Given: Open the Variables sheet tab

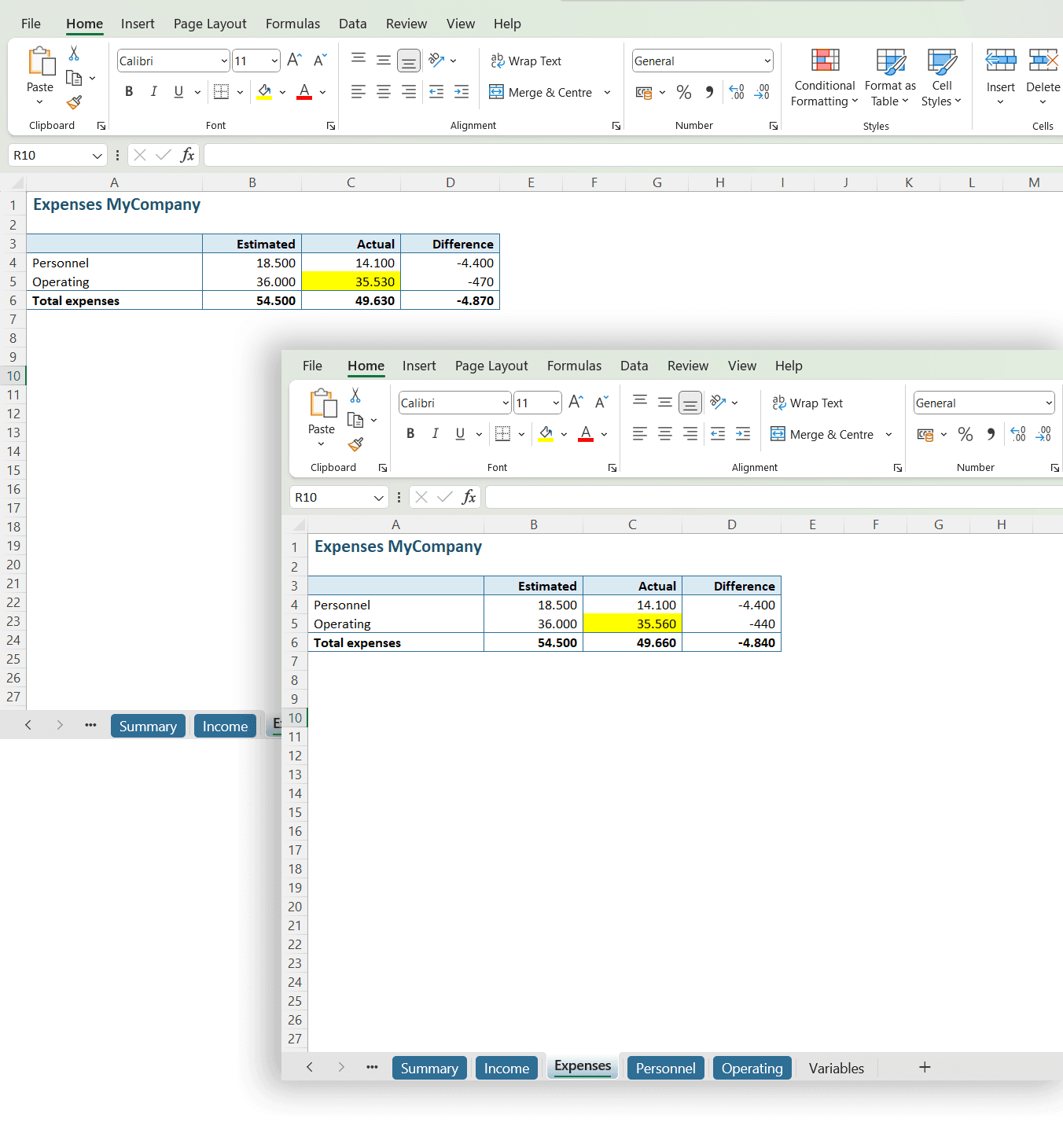Looking at the screenshot, I should (x=836, y=1068).
